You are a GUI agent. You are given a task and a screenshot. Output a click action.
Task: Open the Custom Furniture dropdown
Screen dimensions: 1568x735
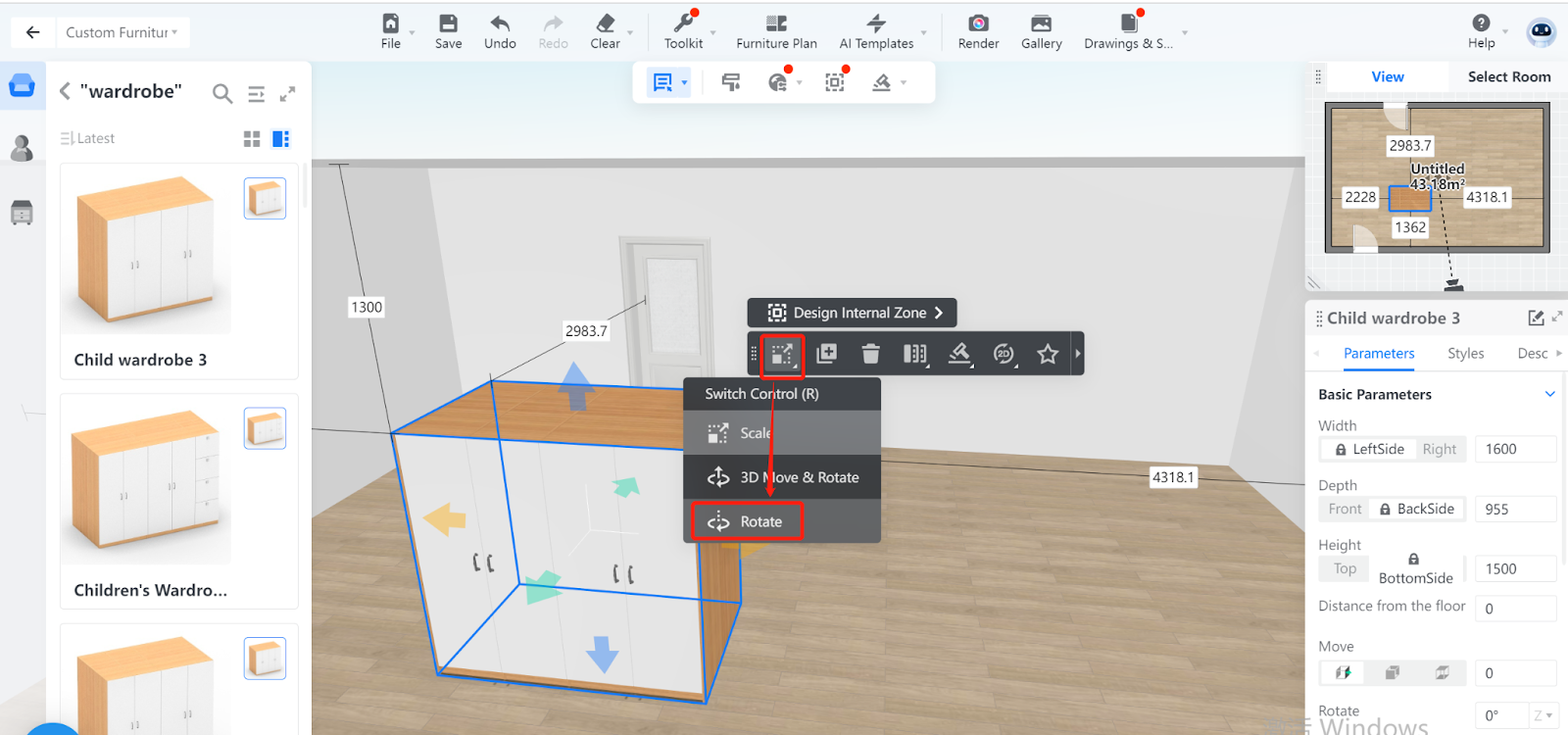click(122, 32)
